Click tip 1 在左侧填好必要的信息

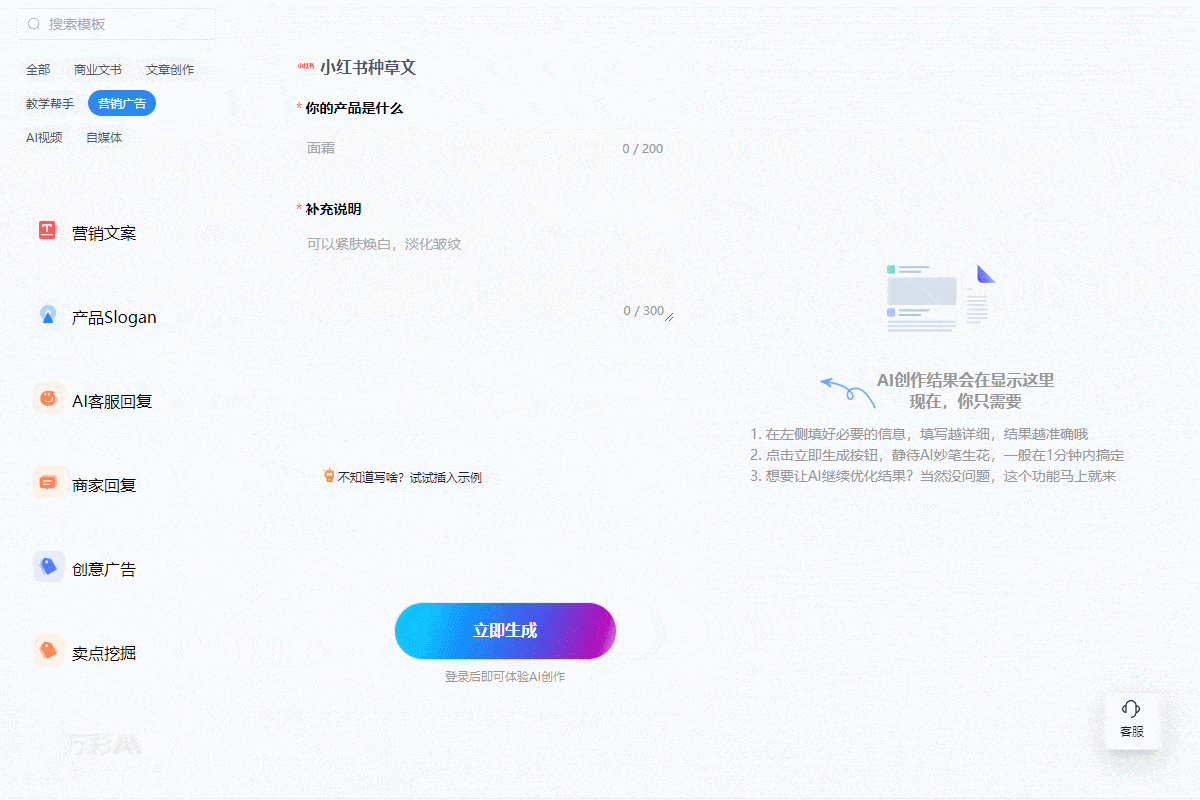(918, 434)
